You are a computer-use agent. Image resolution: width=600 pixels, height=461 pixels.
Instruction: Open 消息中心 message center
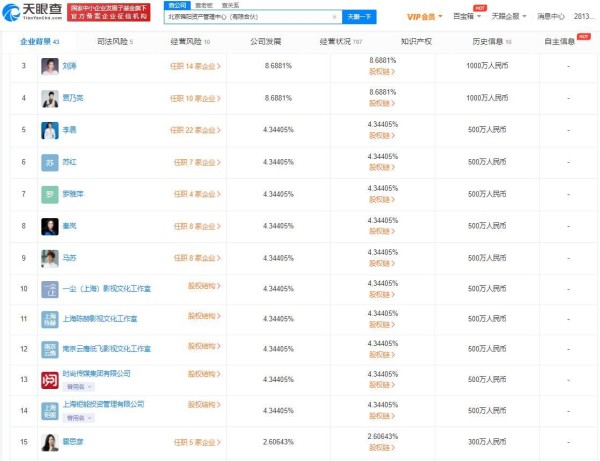(x=551, y=16)
